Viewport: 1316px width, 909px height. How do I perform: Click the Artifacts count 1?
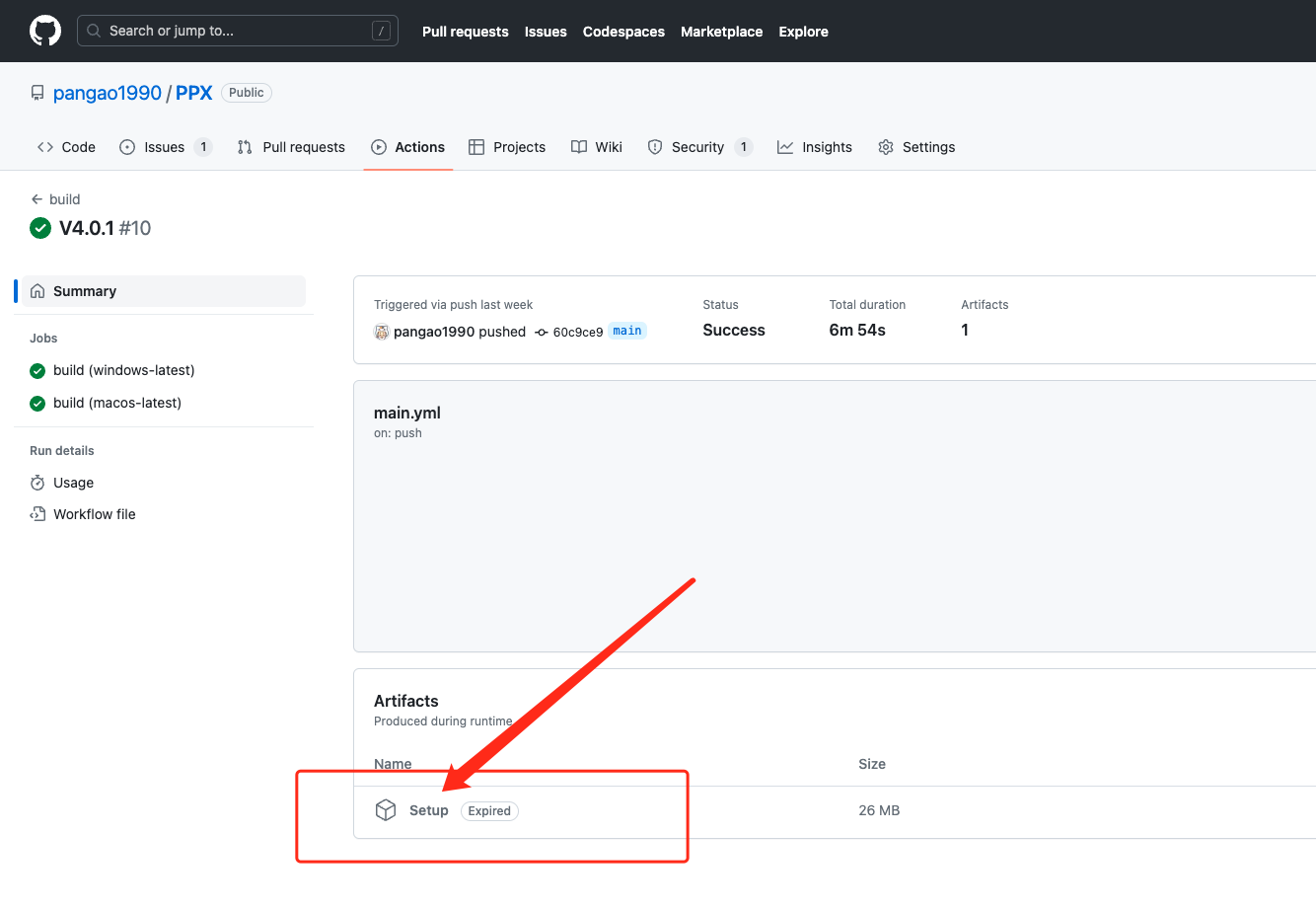point(965,330)
